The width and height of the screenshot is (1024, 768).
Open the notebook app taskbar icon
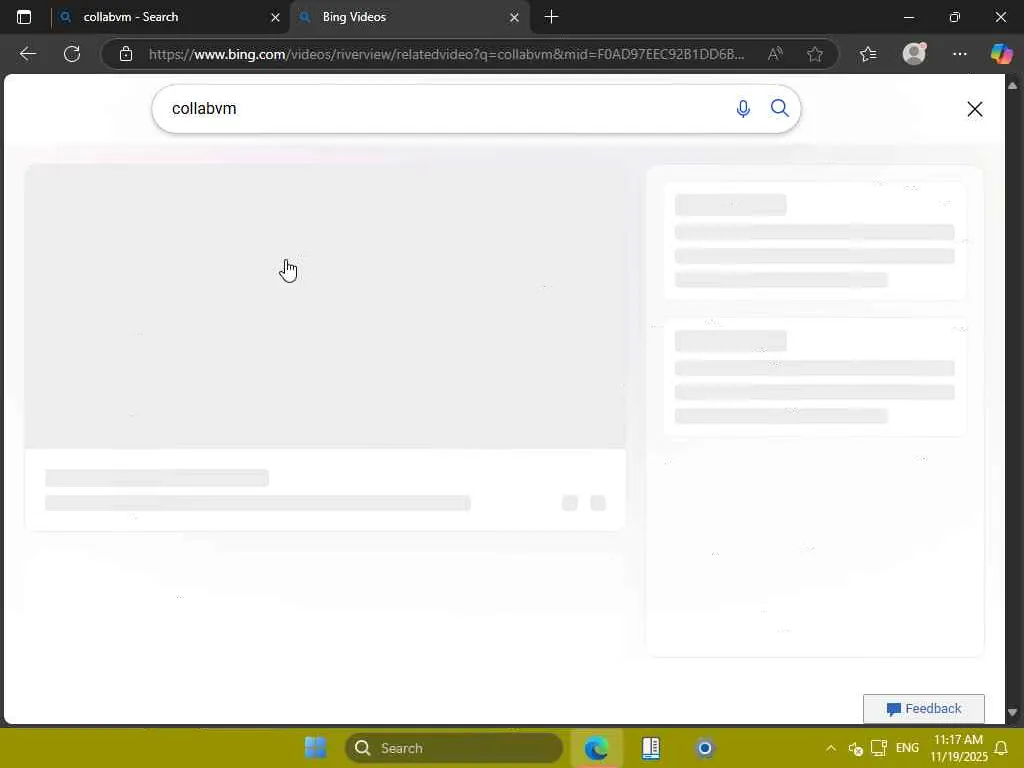650,748
